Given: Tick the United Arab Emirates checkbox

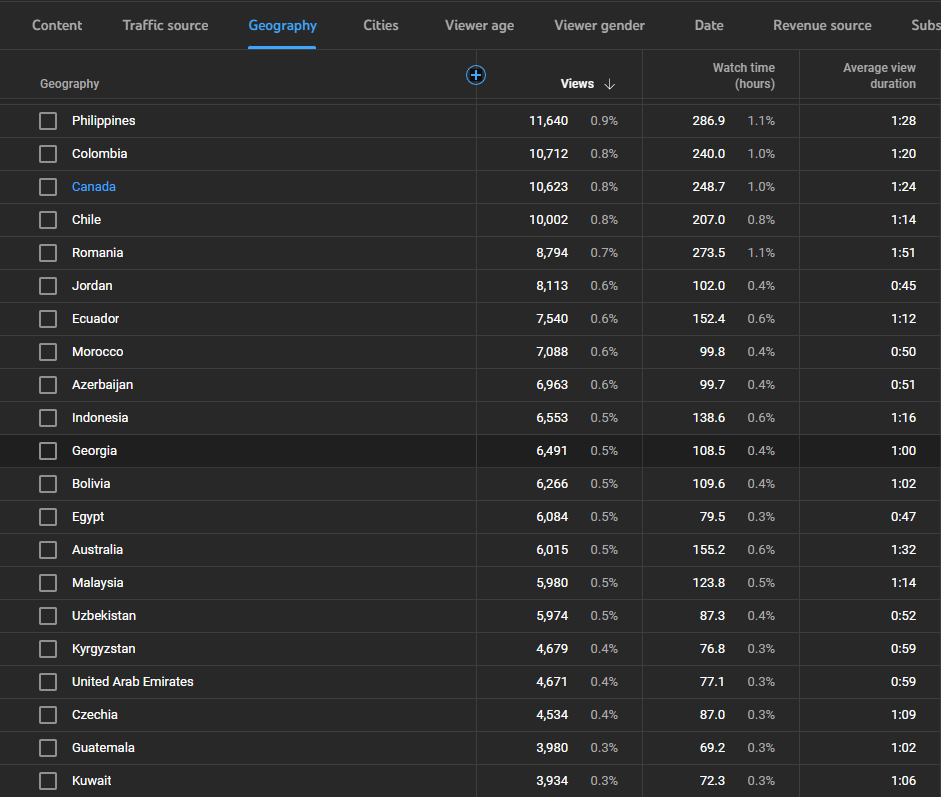Looking at the screenshot, I should (48, 682).
